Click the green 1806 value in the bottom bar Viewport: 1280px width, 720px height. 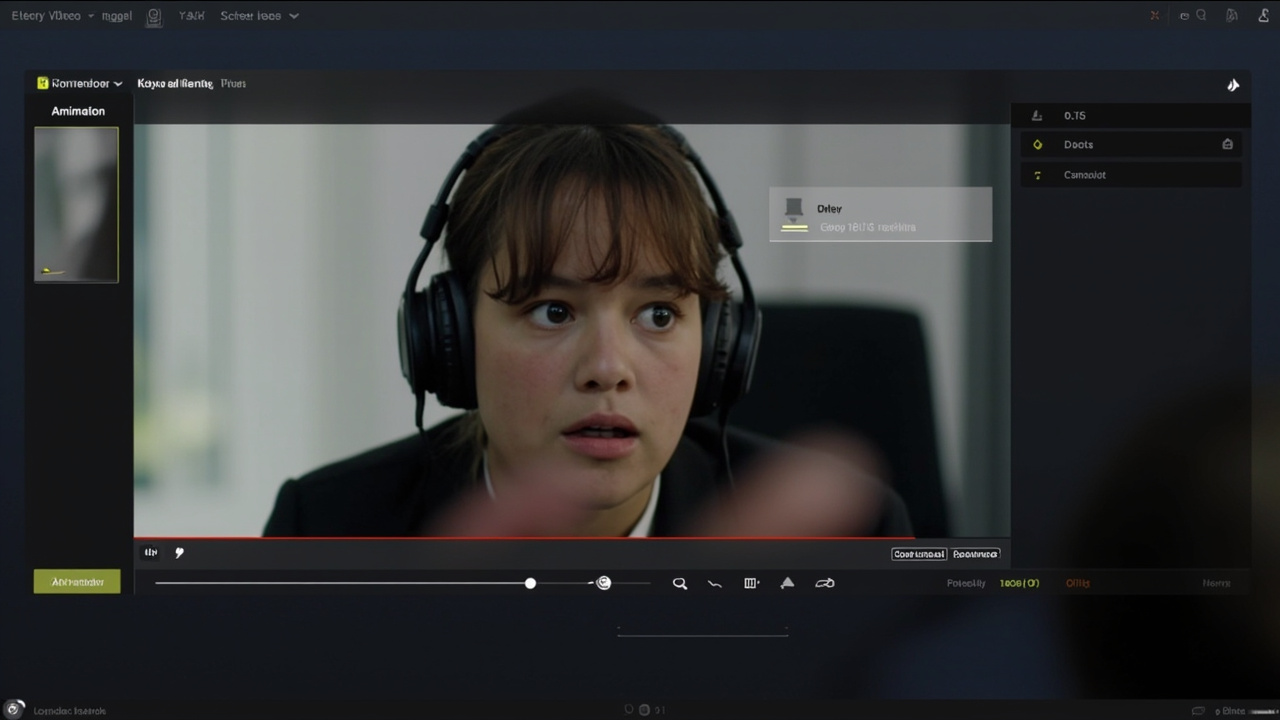pyautogui.click(x=1019, y=583)
